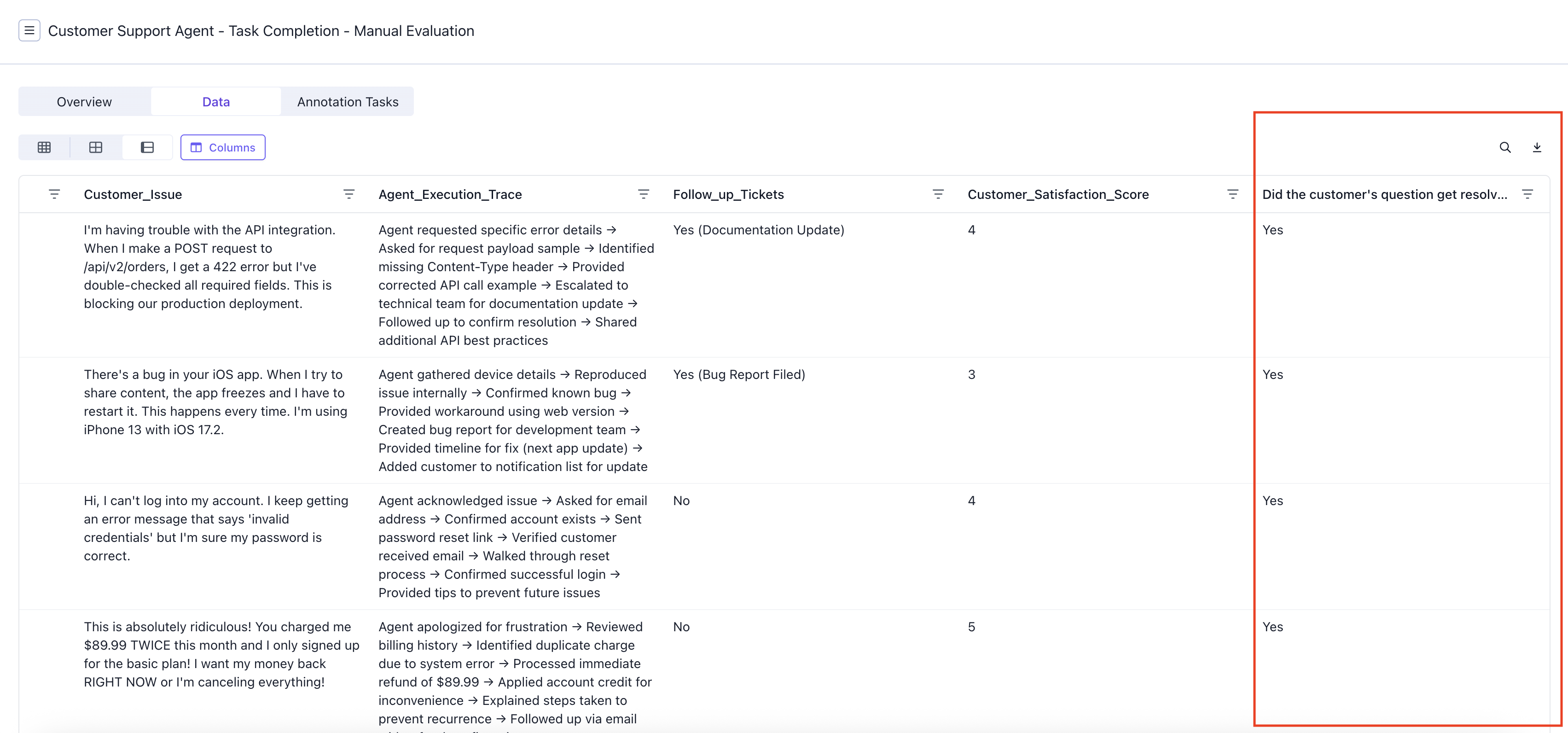Viewport: 1568px width, 733px height.
Task: Click the Agent_Execution_Trace column header
Action: (450, 194)
